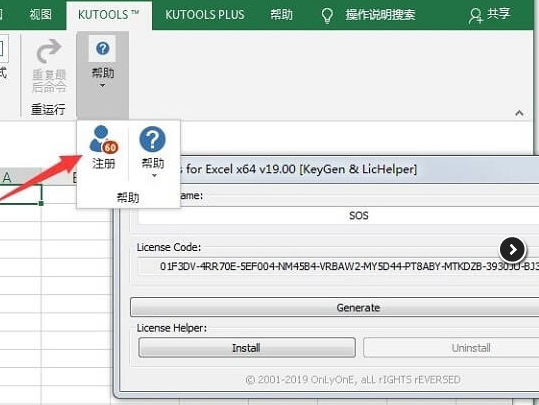The width and height of the screenshot is (539, 405).
Task: Click the Generate button
Action: pos(335,307)
